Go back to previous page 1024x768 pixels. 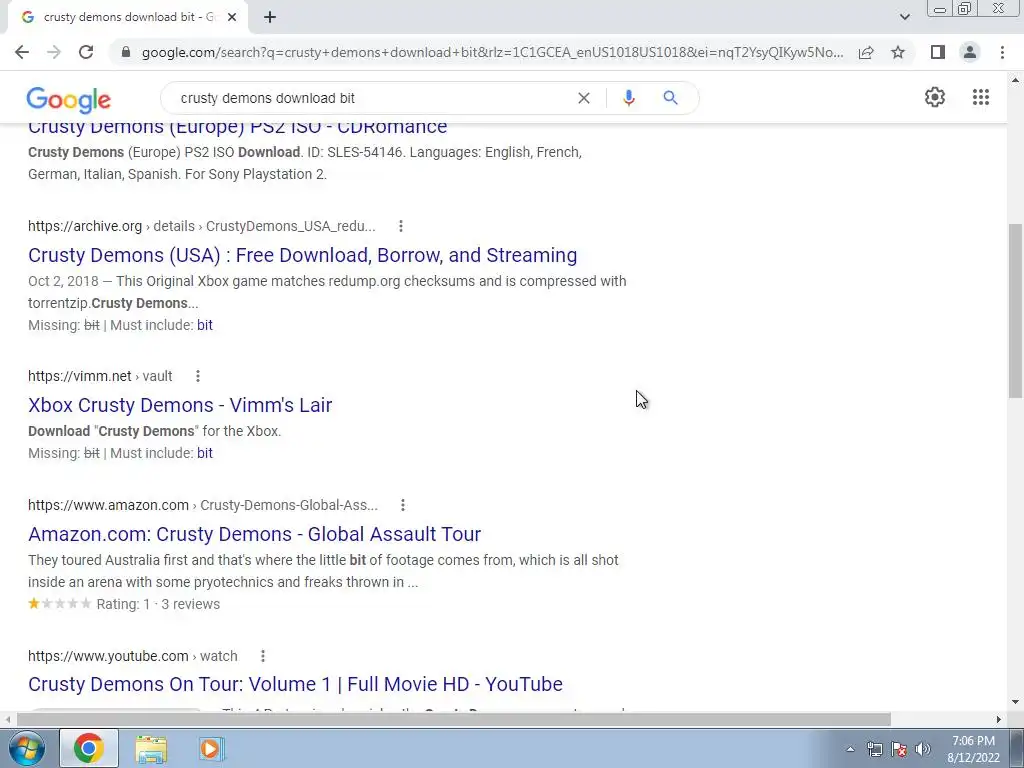pyautogui.click(x=22, y=52)
